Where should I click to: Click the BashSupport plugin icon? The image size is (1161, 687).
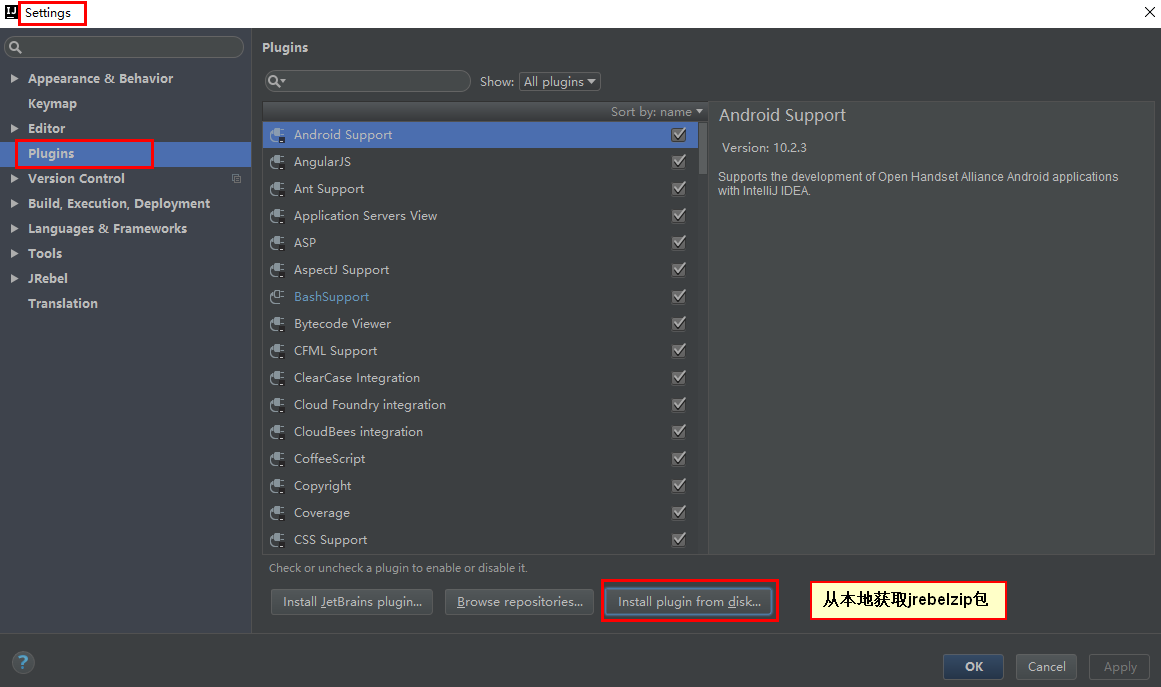[x=278, y=297]
